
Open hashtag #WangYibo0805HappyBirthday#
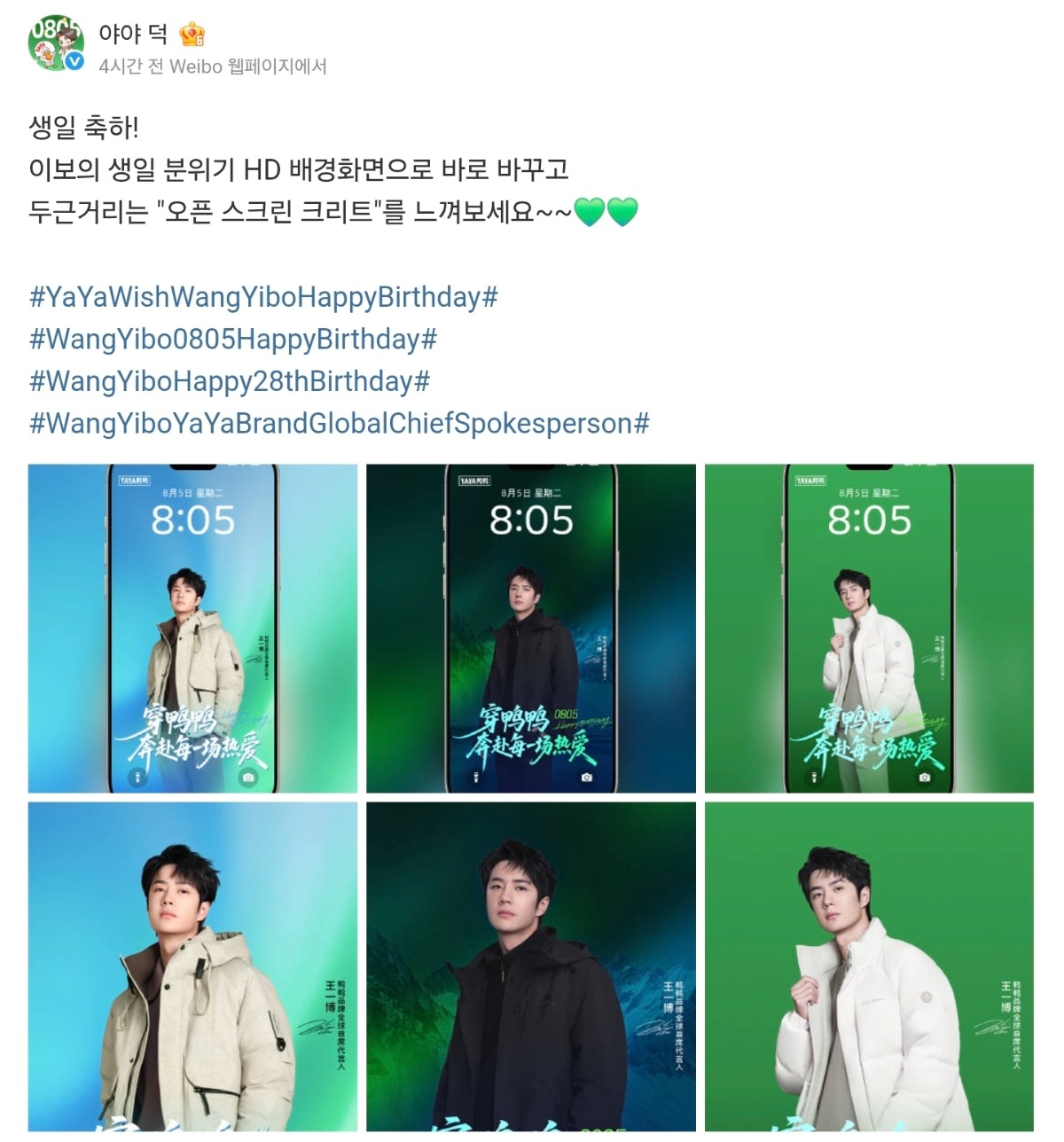point(233,340)
